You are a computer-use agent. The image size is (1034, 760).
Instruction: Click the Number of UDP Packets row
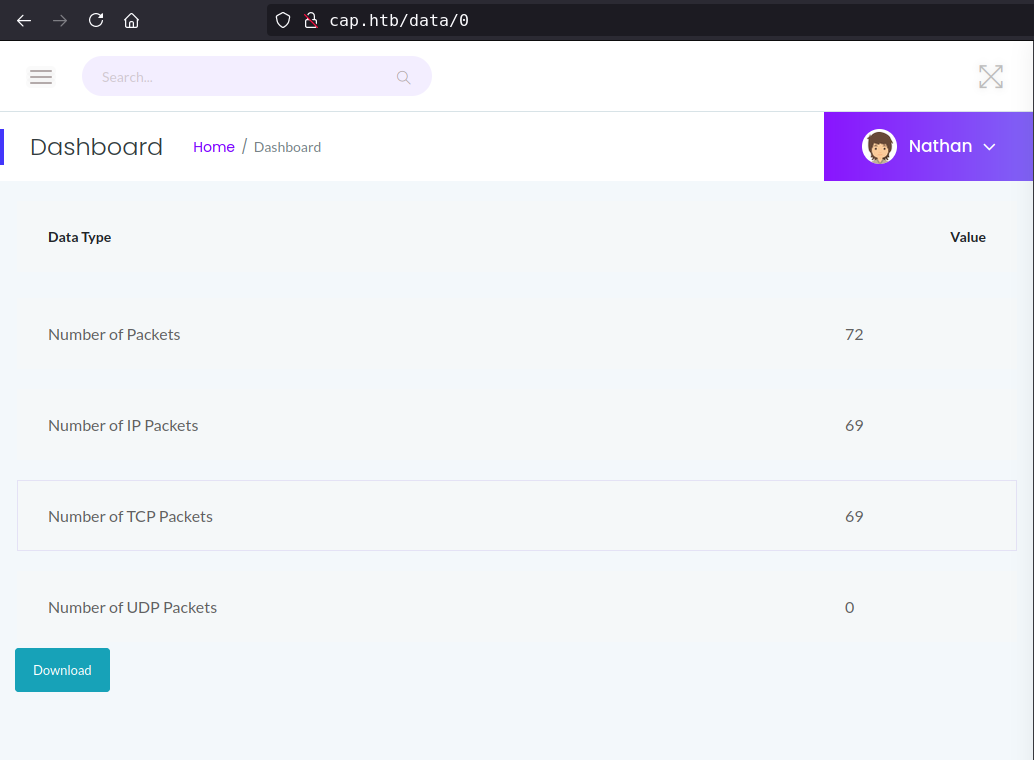[516, 607]
